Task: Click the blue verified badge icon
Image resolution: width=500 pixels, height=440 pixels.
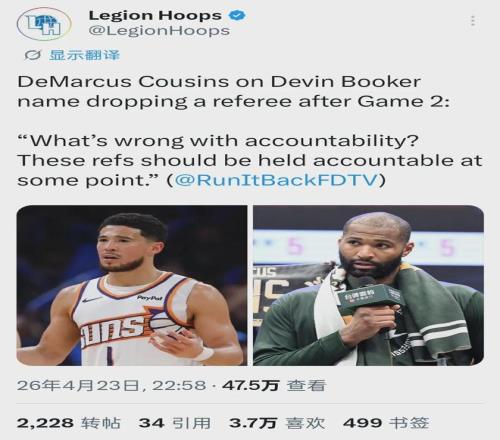Action: pyautogui.click(x=237, y=15)
